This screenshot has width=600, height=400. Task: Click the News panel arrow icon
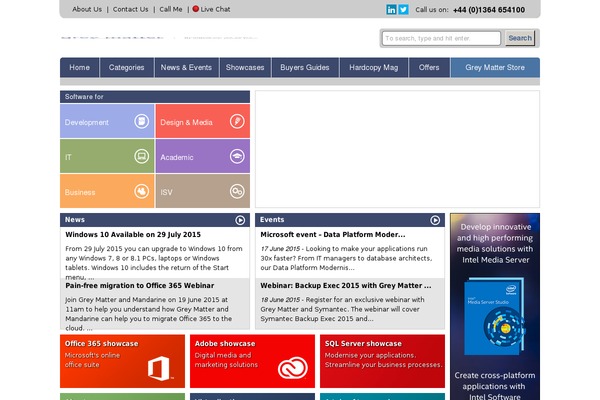[240, 220]
